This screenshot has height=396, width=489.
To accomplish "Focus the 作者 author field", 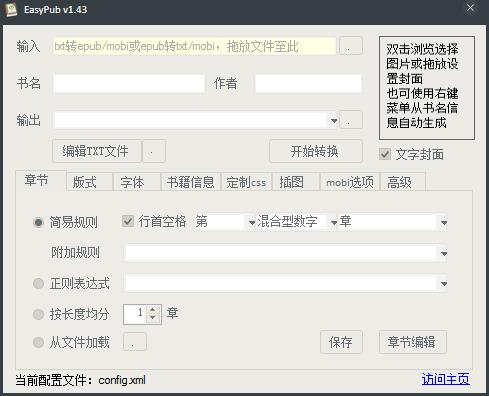I will tap(308, 83).
